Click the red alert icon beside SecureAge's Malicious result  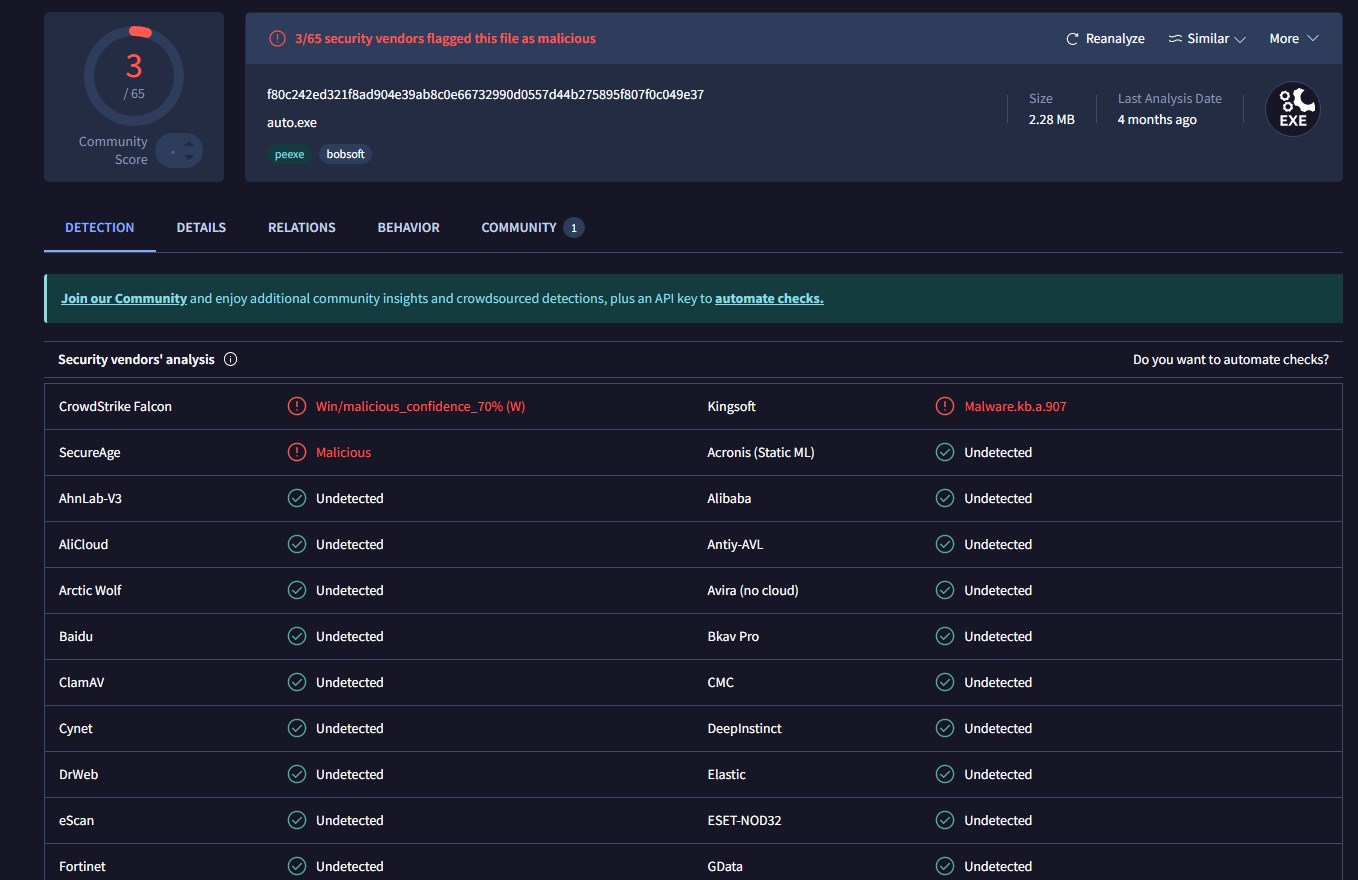click(297, 452)
